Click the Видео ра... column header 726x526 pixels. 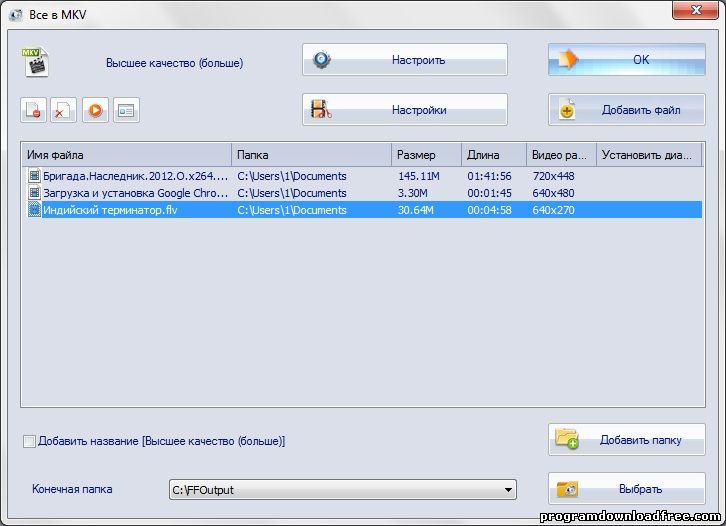point(562,155)
